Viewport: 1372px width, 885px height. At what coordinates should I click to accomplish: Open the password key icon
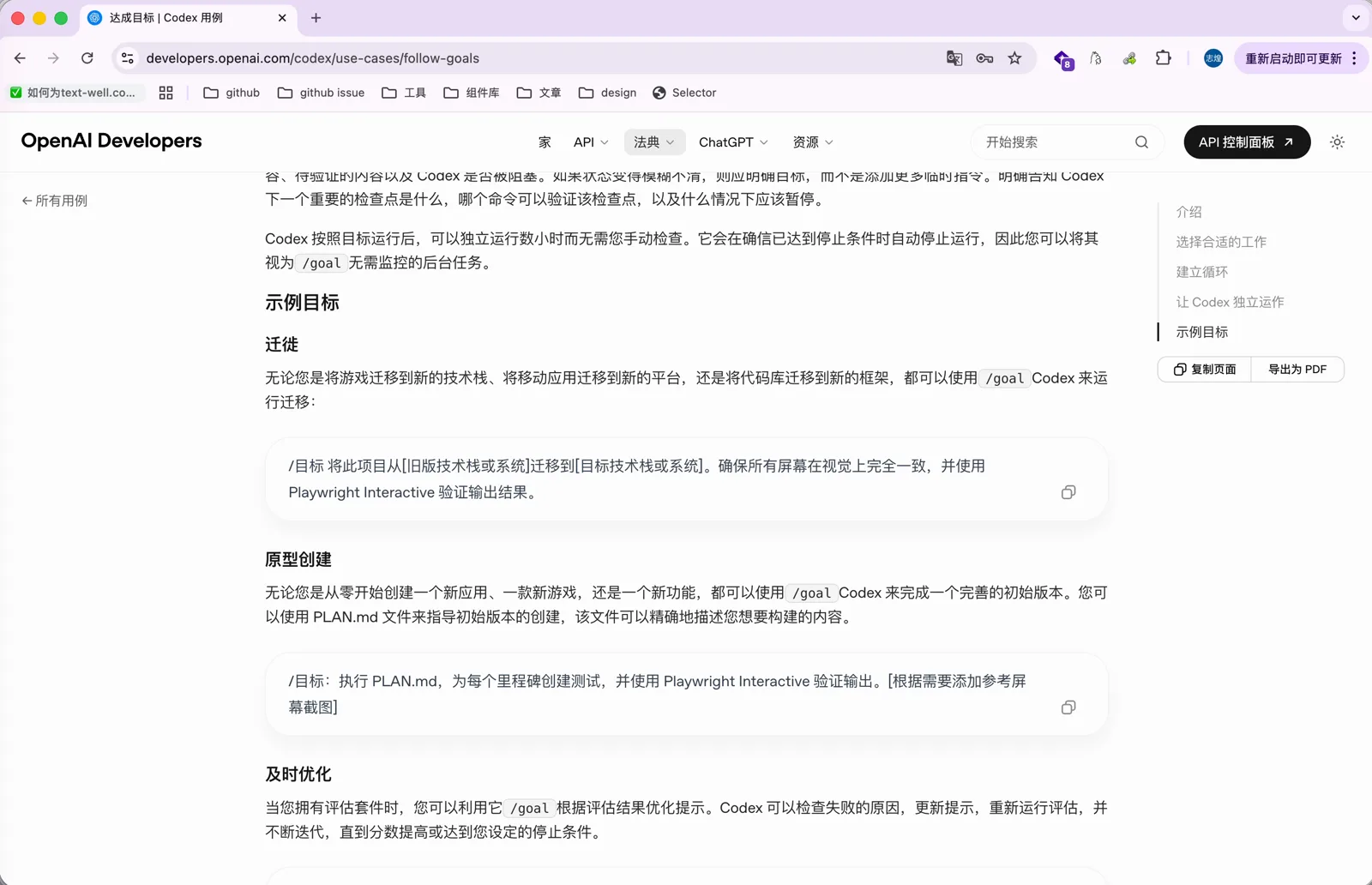[x=984, y=58]
